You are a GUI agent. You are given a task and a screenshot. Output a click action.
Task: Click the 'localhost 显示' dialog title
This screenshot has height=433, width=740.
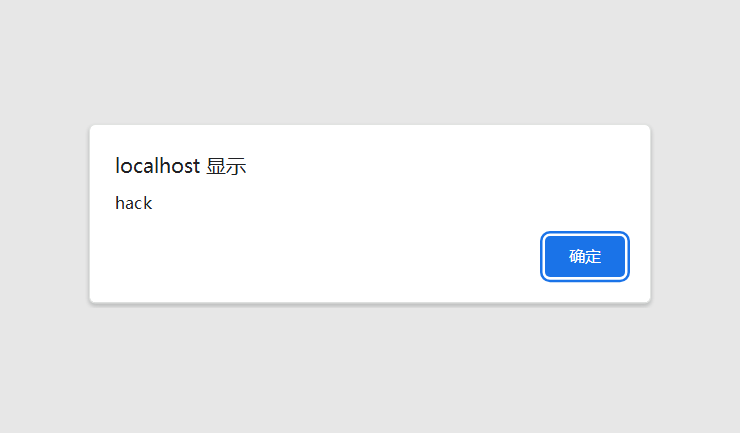[181, 166]
